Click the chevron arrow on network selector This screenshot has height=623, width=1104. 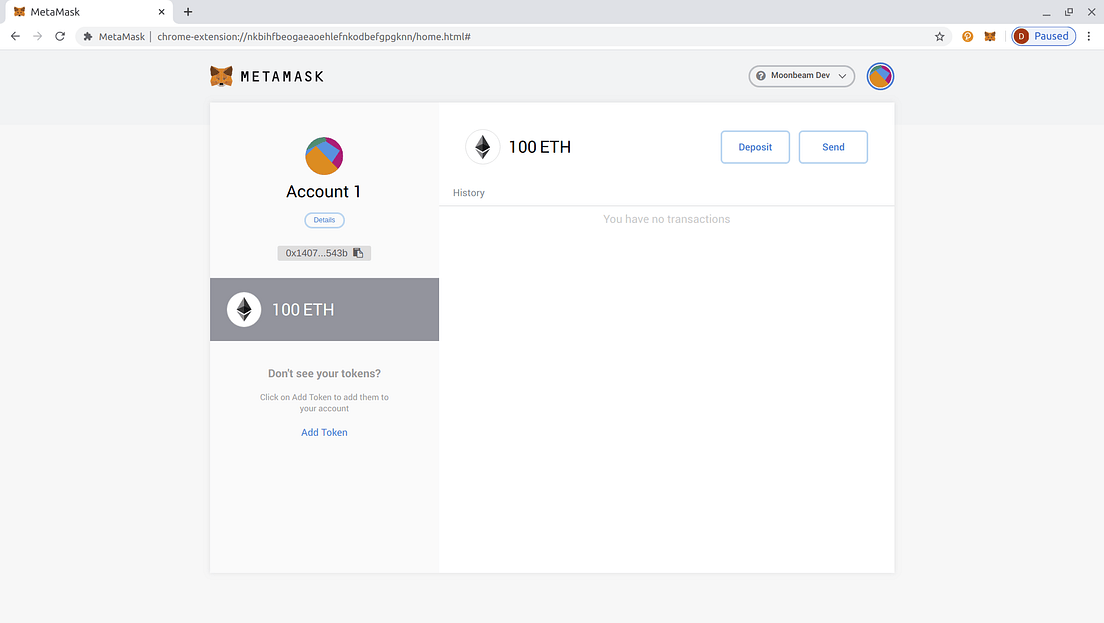[842, 76]
